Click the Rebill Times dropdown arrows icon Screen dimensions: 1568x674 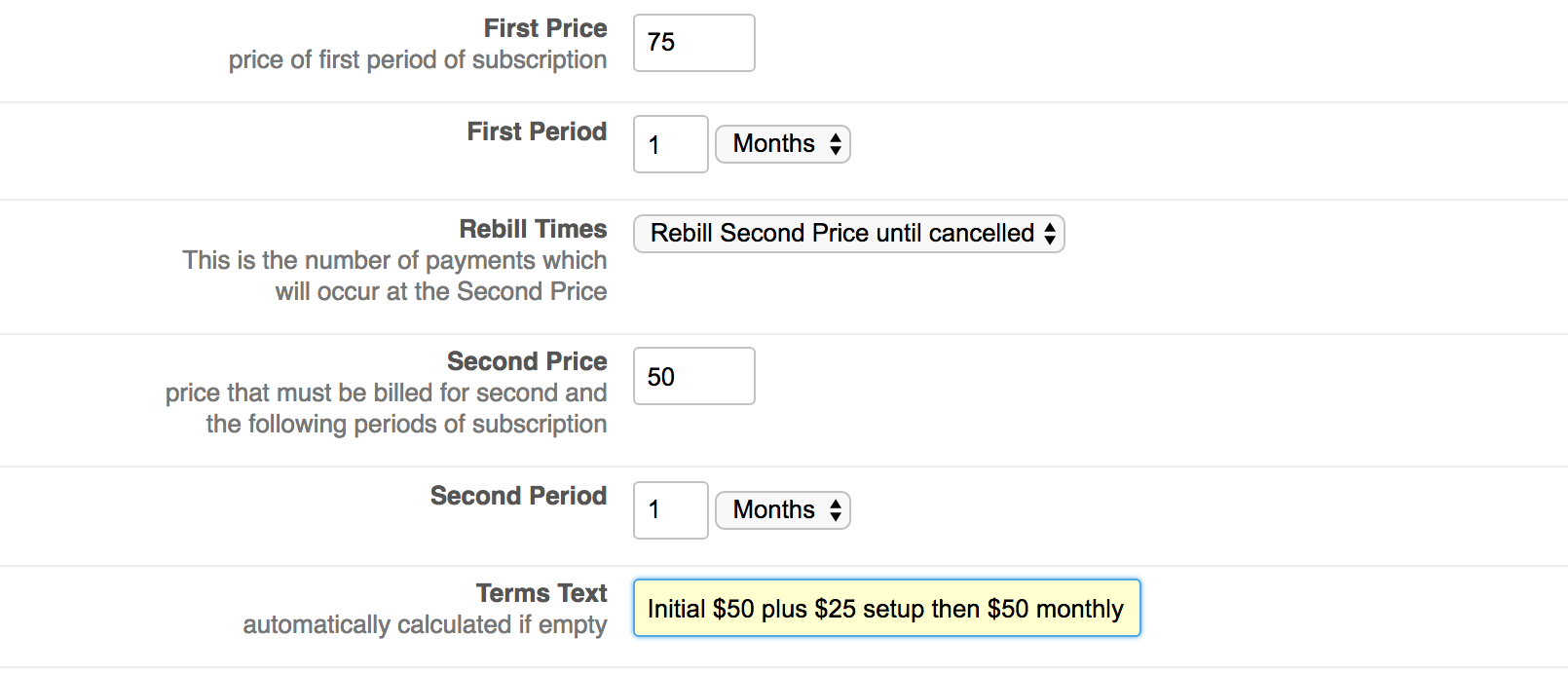pyautogui.click(x=1050, y=234)
